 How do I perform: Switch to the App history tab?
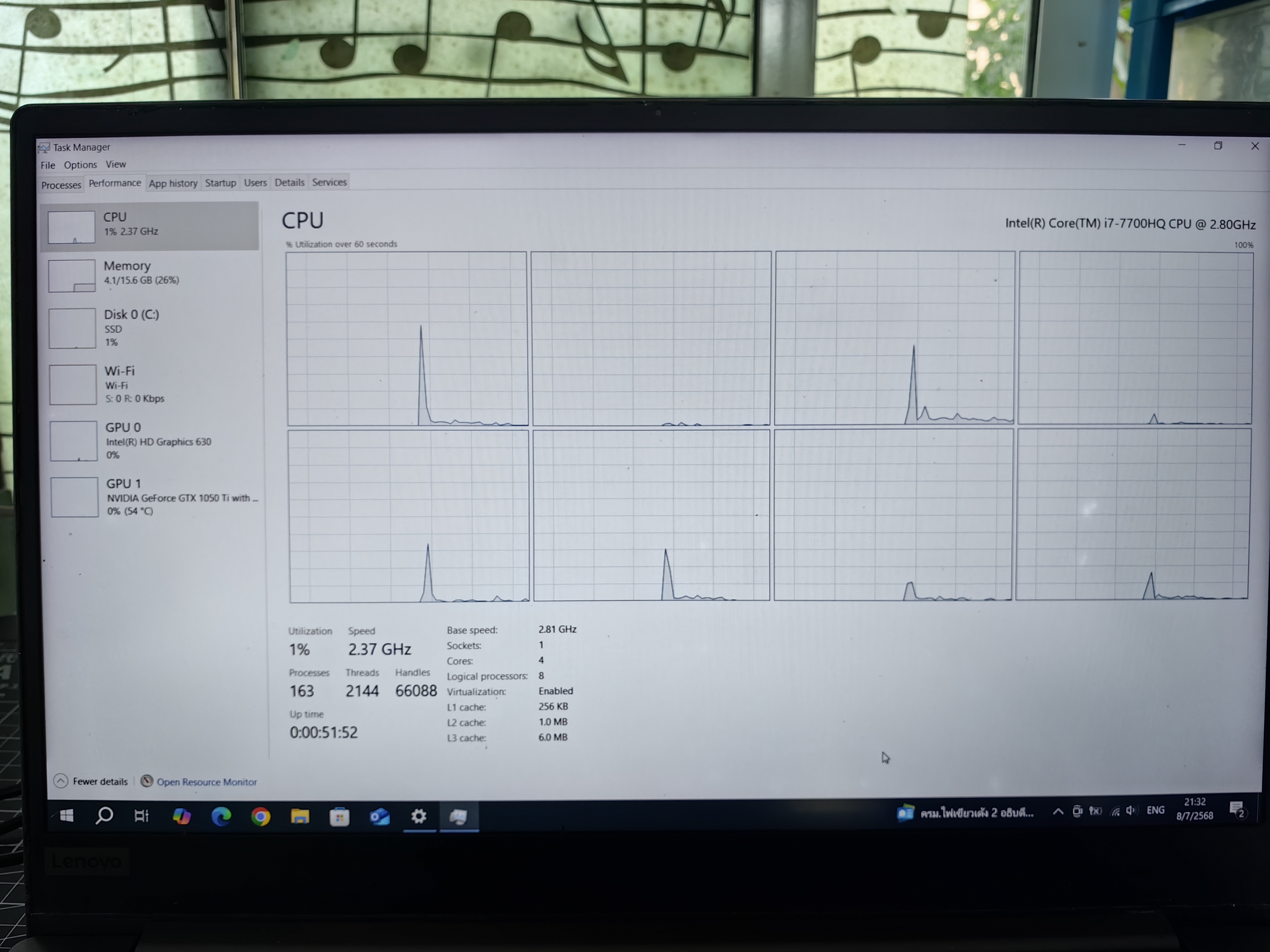(x=173, y=183)
